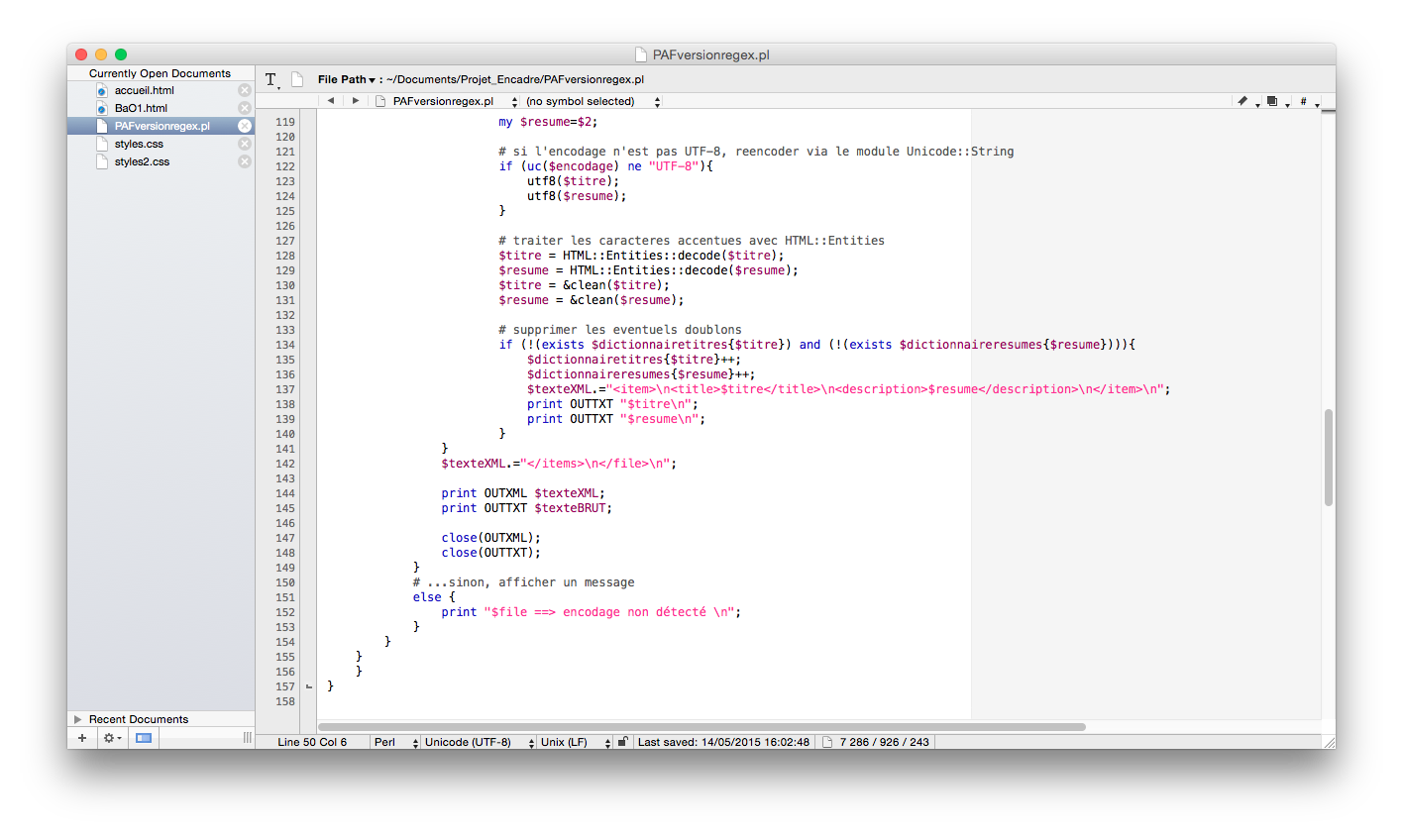Place cursor in 'my $resume=$2;' line
The height and width of the screenshot is (840, 1403).
[548, 122]
